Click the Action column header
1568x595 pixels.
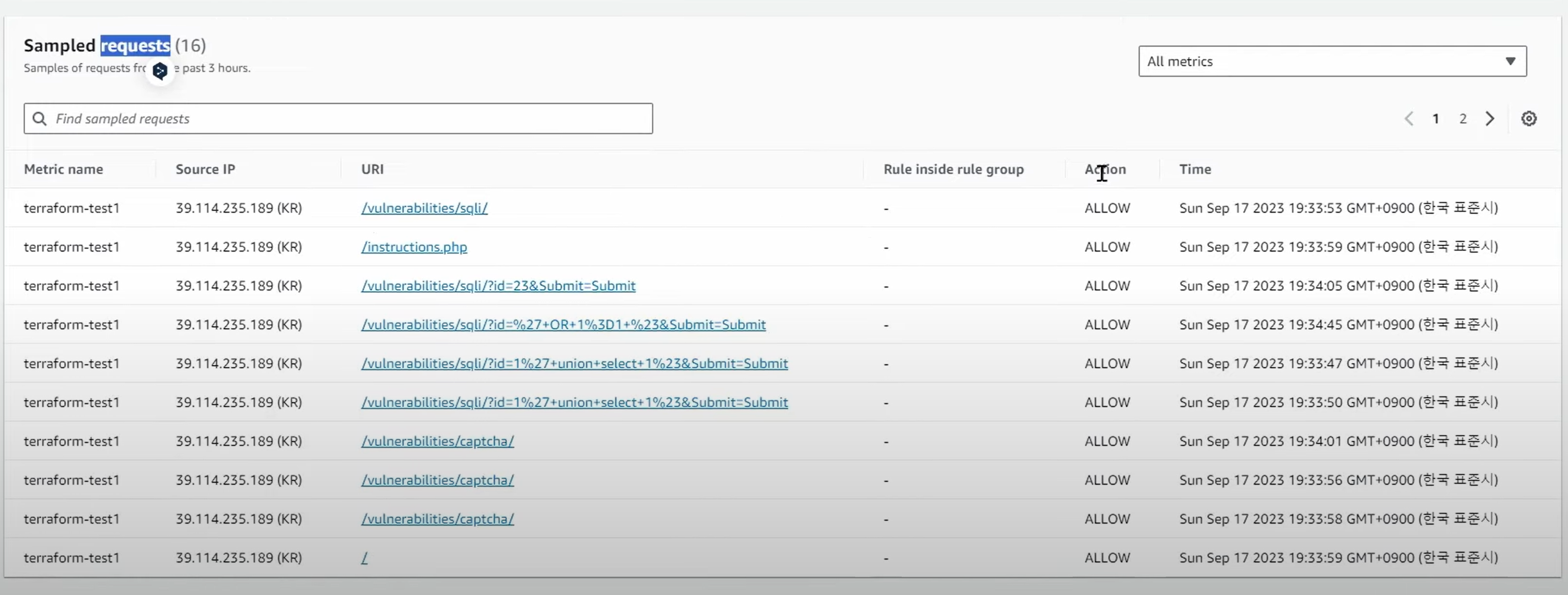(1105, 170)
